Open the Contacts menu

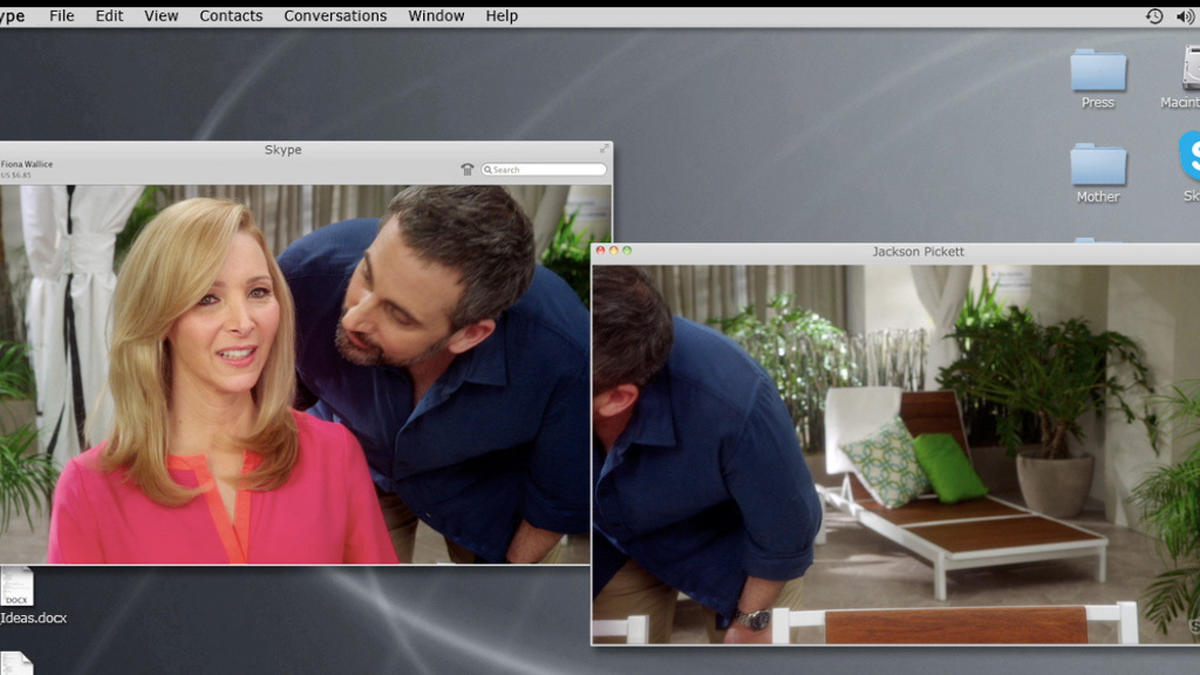pyautogui.click(x=231, y=16)
